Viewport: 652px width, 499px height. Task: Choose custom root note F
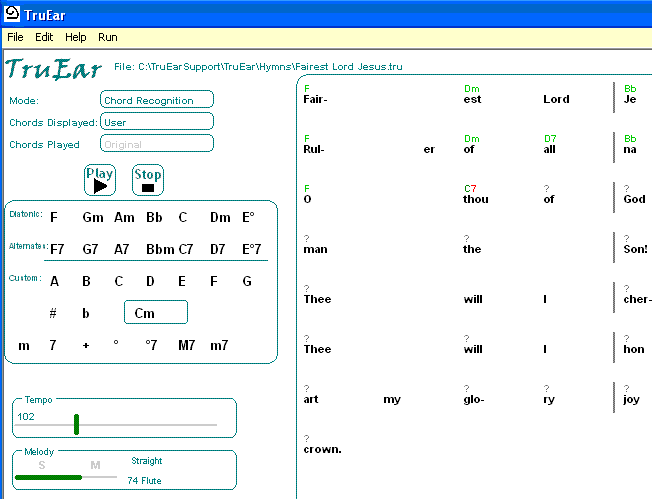[x=214, y=282]
